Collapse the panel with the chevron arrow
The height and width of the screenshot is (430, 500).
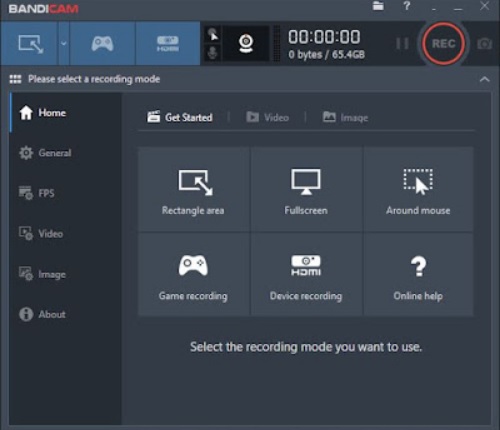point(485,79)
